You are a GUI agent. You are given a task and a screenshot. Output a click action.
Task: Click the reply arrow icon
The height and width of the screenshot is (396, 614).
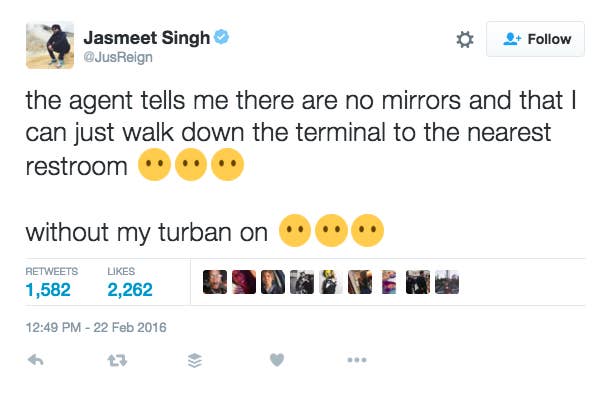click(36, 360)
